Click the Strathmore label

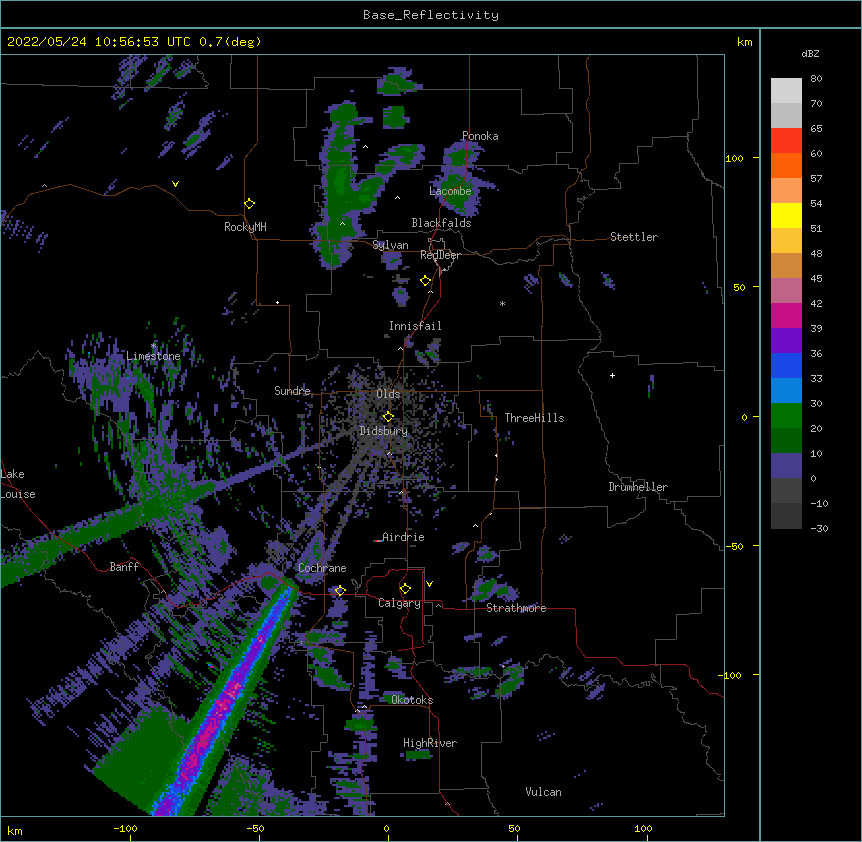click(516, 608)
